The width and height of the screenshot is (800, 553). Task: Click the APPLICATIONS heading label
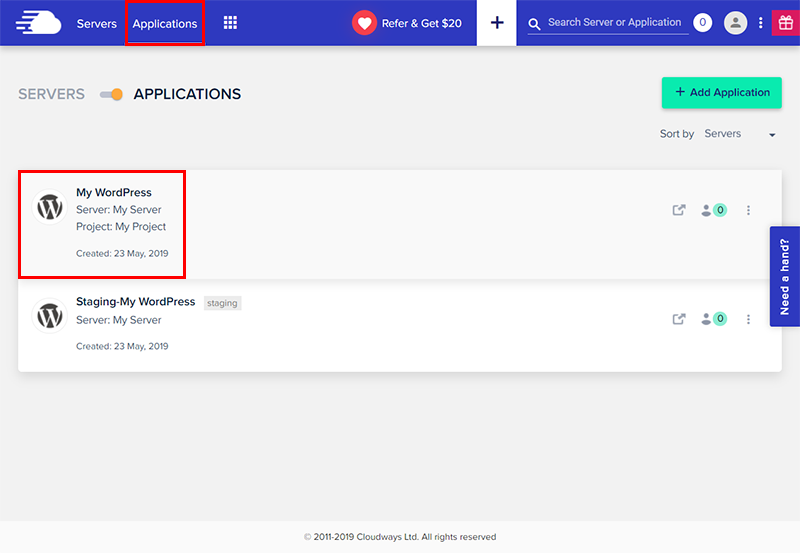coord(187,94)
